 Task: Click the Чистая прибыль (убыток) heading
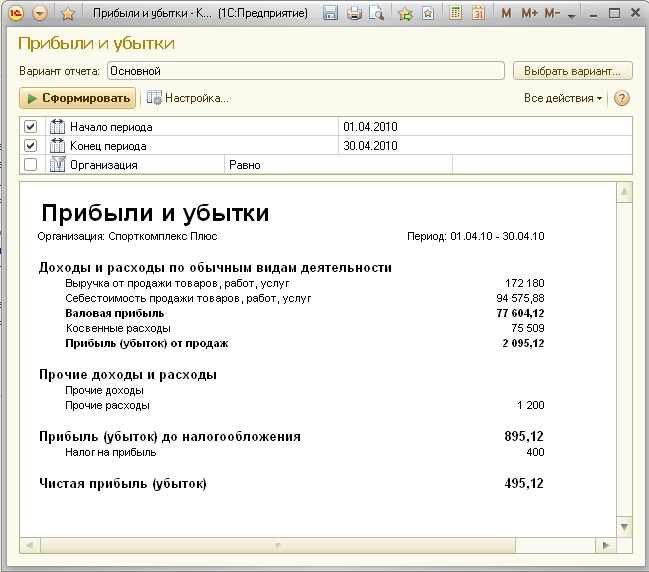point(123,483)
